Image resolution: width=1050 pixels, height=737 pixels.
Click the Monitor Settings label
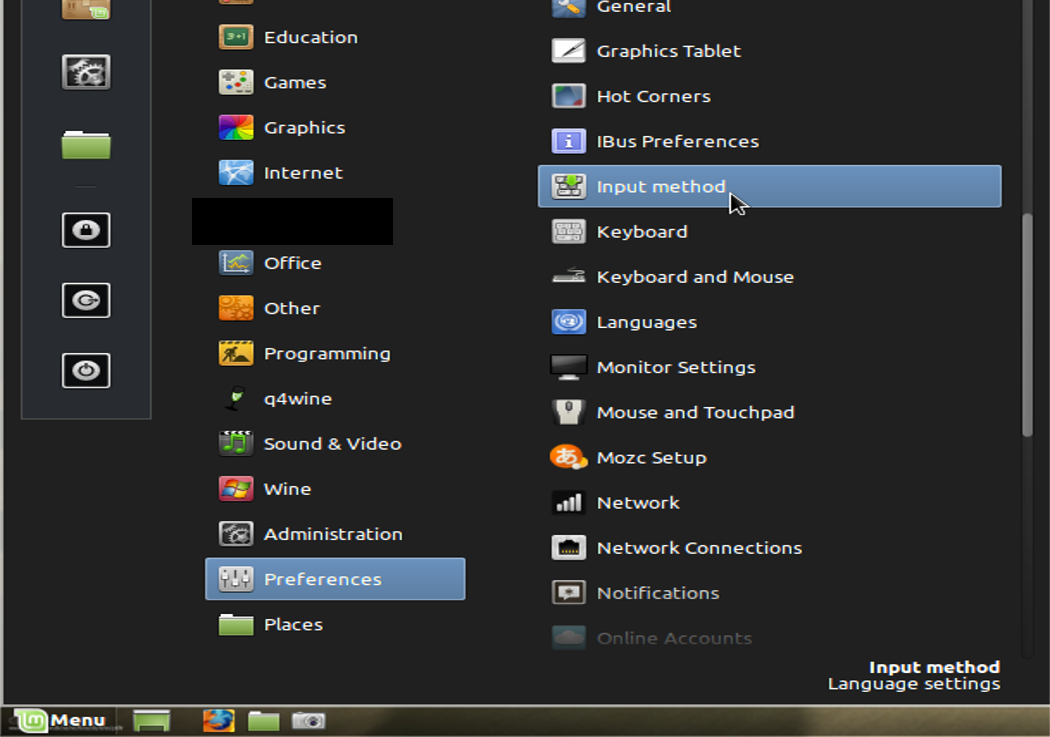tap(676, 367)
